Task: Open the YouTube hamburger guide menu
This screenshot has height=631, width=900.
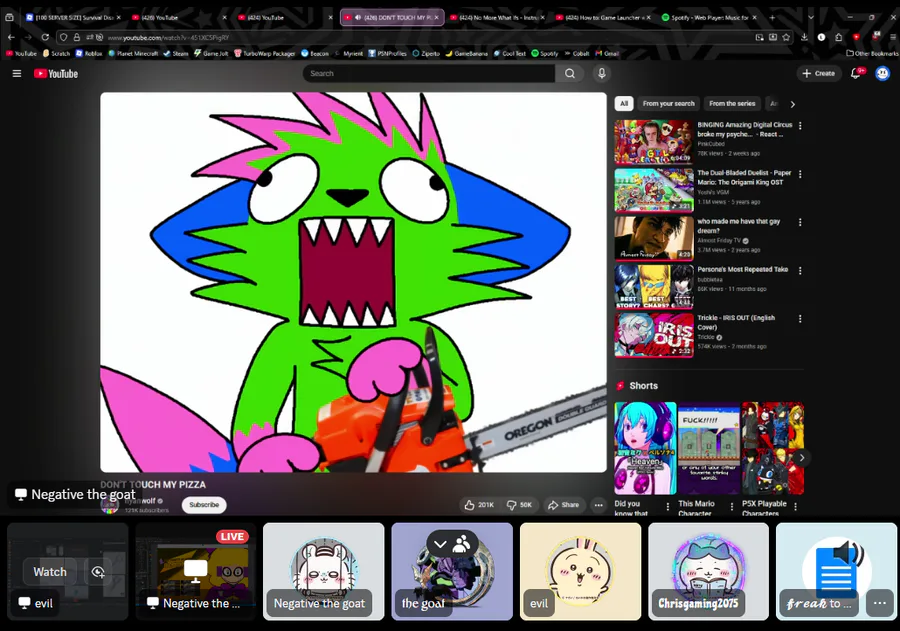Action: click(x=17, y=73)
